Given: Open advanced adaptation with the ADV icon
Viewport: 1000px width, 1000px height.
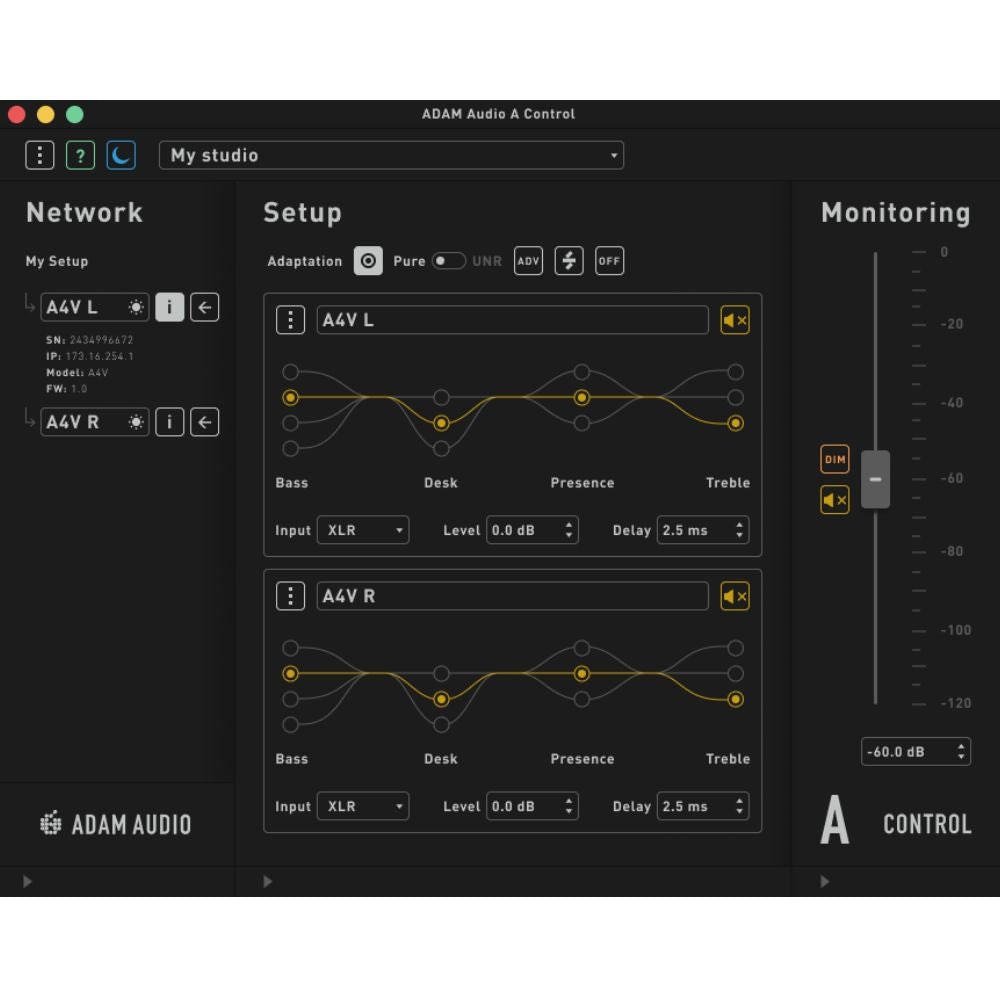Looking at the screenshot, I should point(528,260).
